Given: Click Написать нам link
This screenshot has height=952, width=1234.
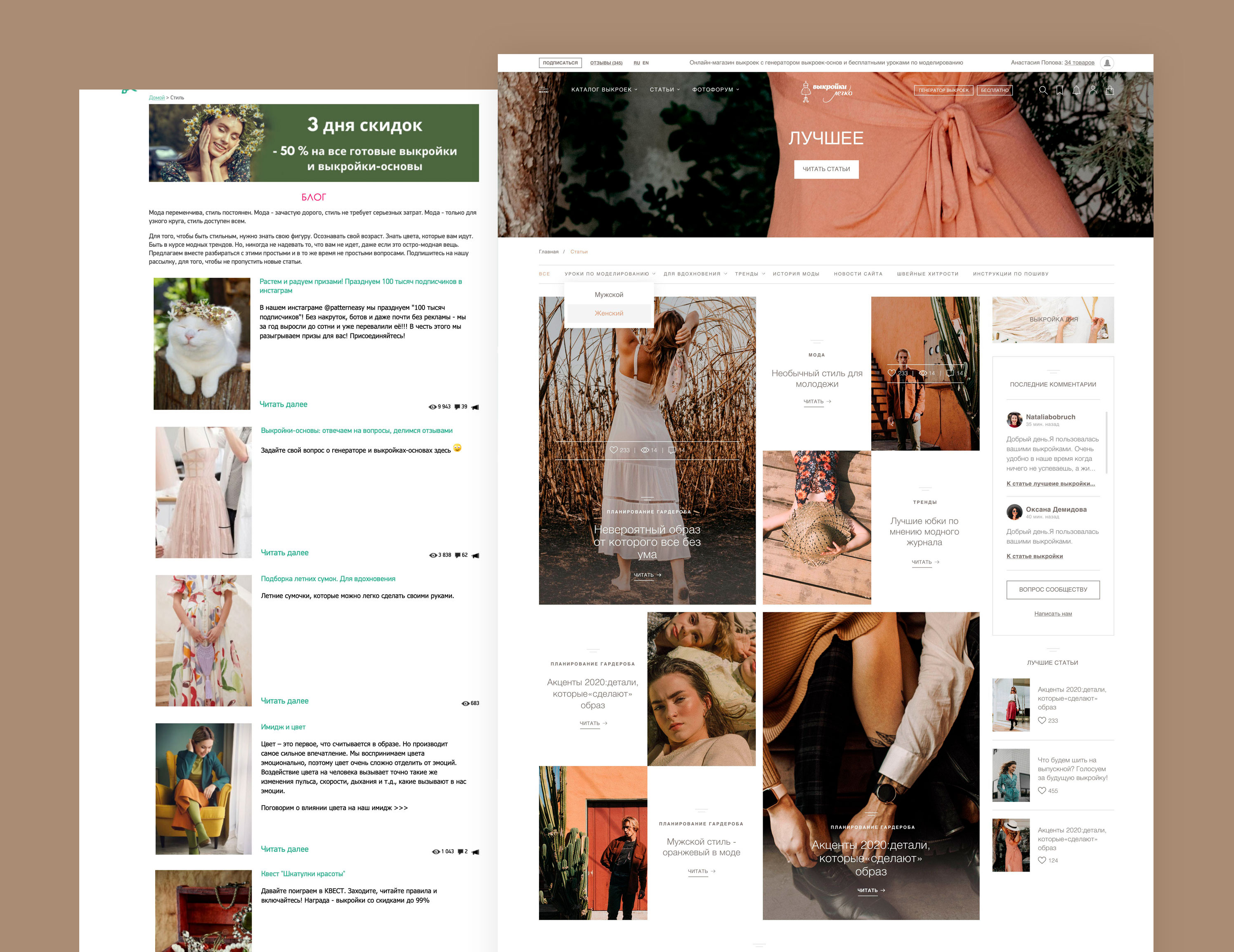Looking at the screenshot, I should [x=1053, y=614].
